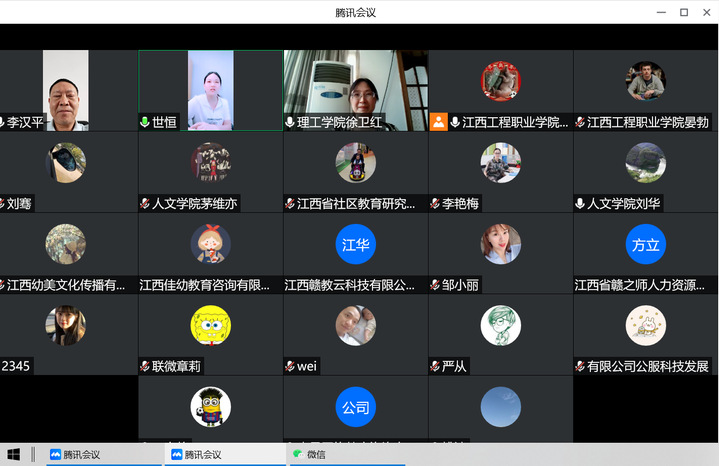The height and width of the screenshot is (466, 719).
Task: Click the avatar of 人文学院茅维亦
Action: [210, 162]
